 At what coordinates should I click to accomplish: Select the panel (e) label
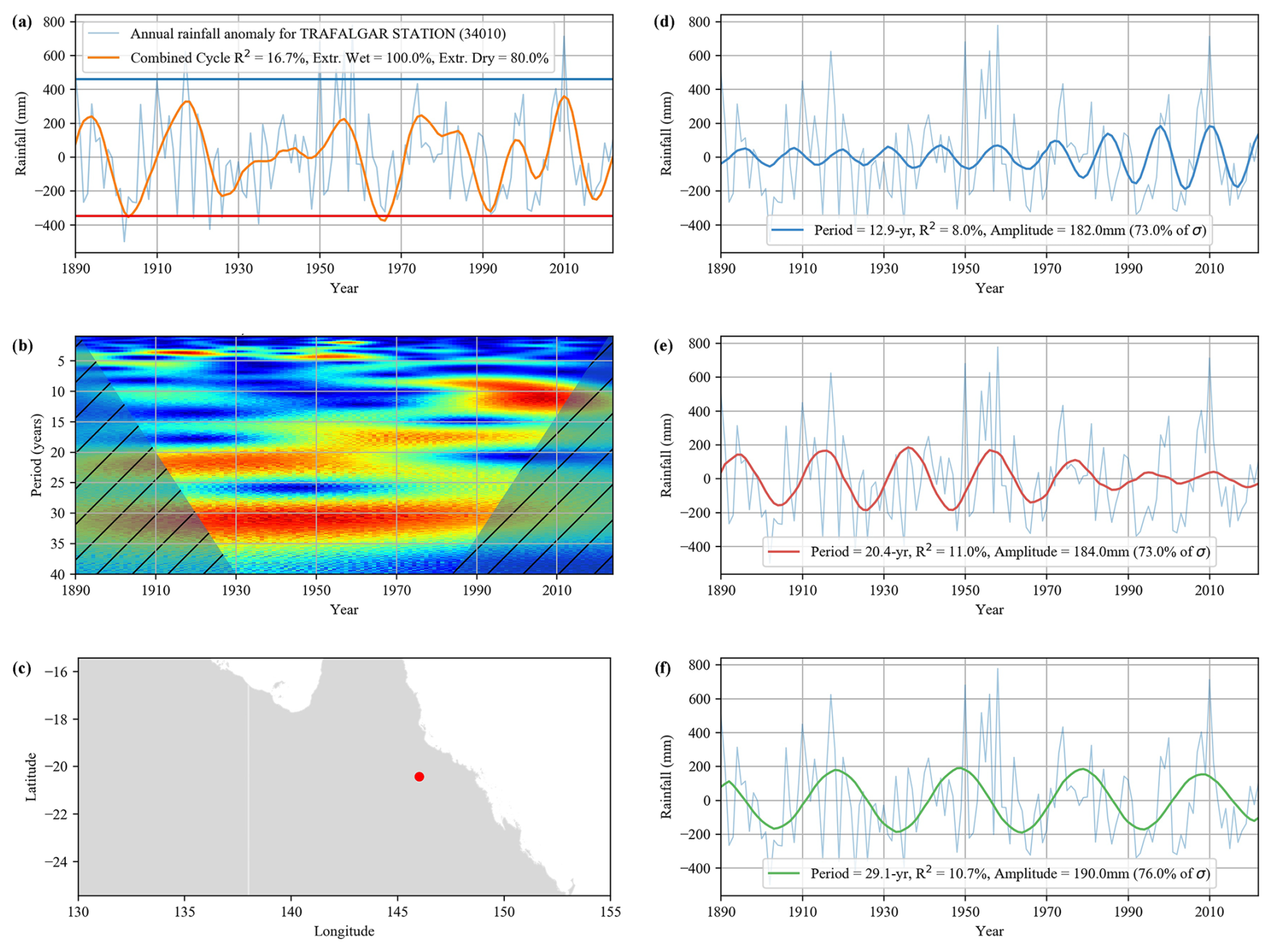click(664, 346)
